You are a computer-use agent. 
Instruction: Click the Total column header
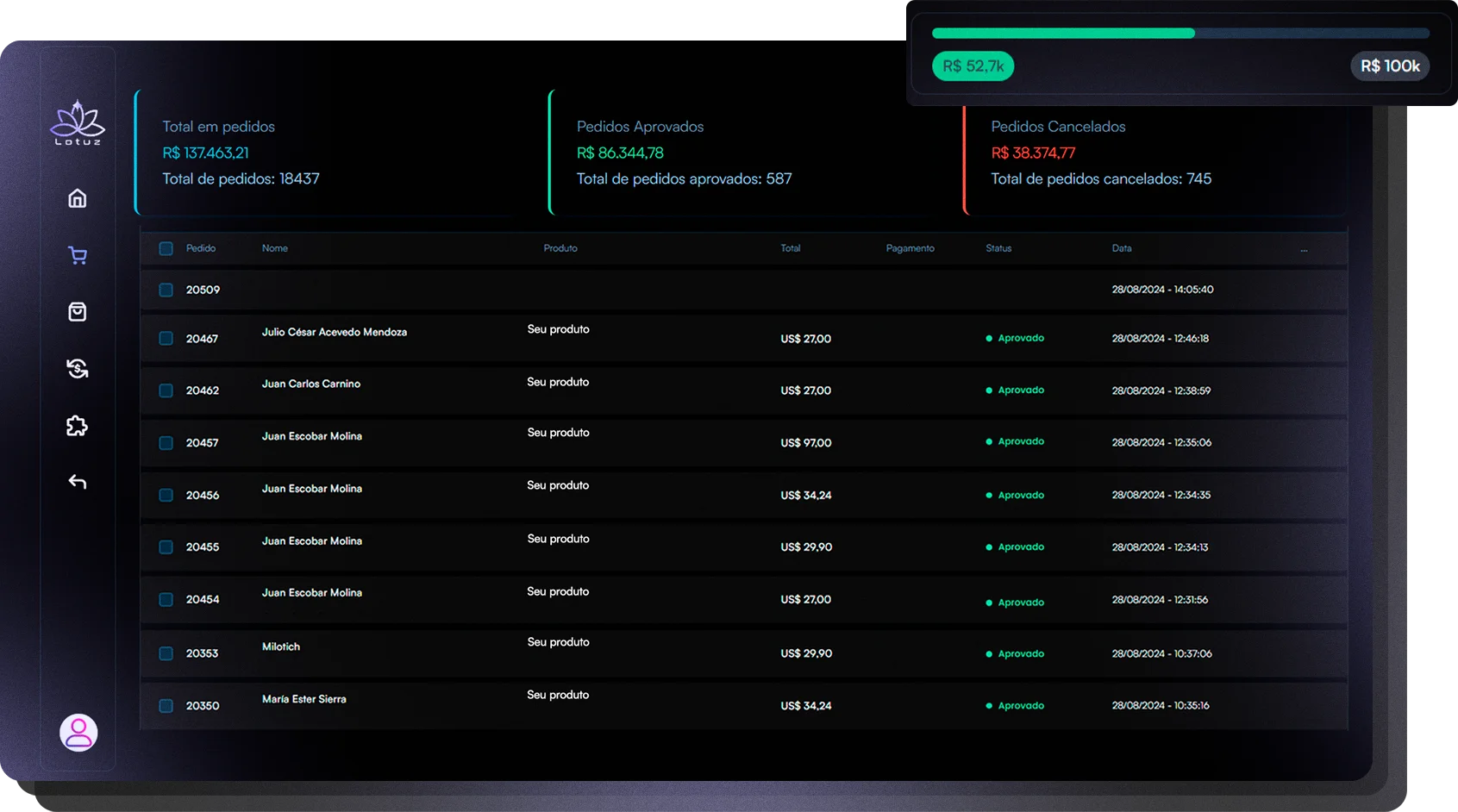click(x=790, y=248)
